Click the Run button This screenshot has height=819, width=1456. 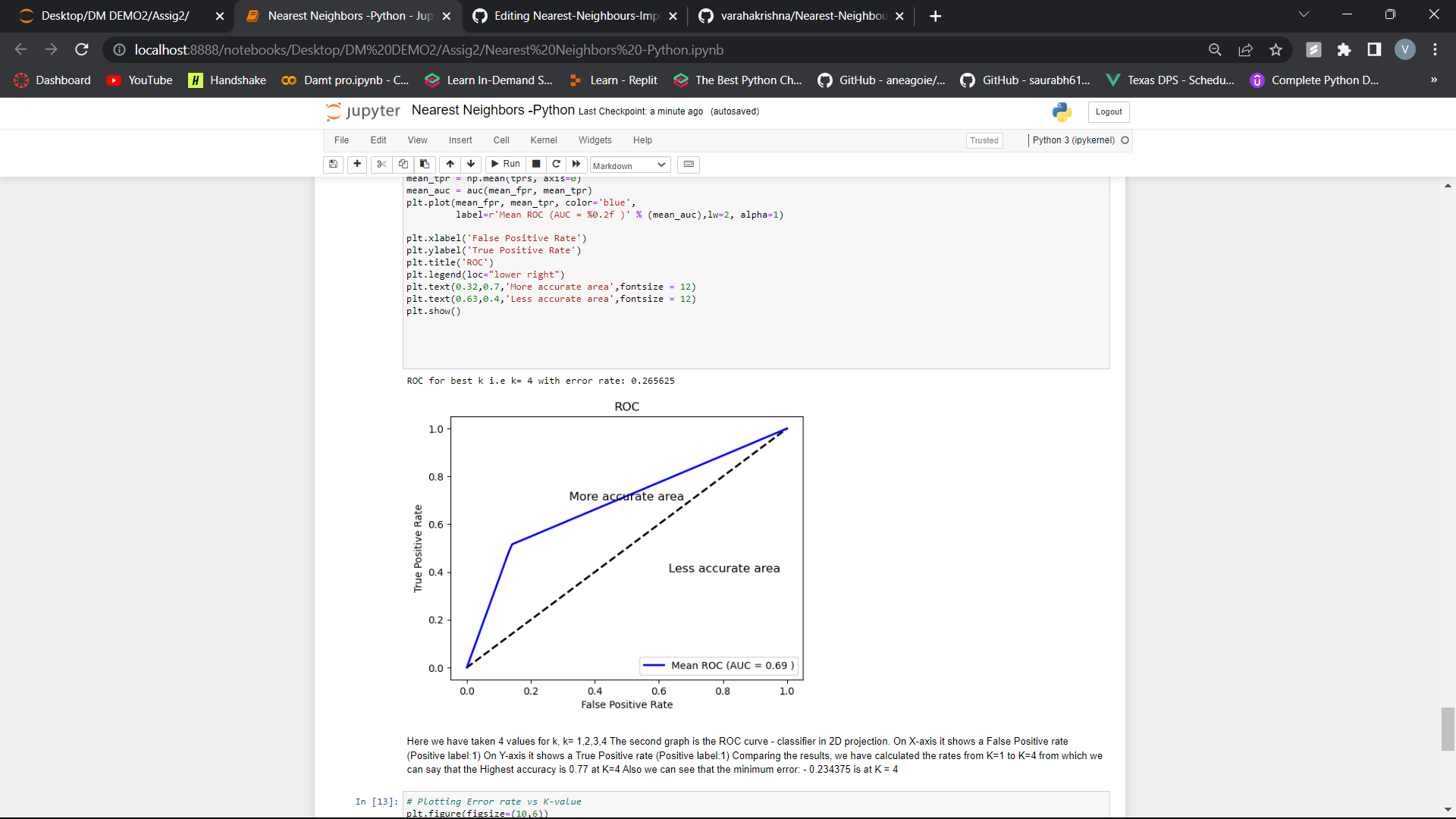[x=506, y=164]
